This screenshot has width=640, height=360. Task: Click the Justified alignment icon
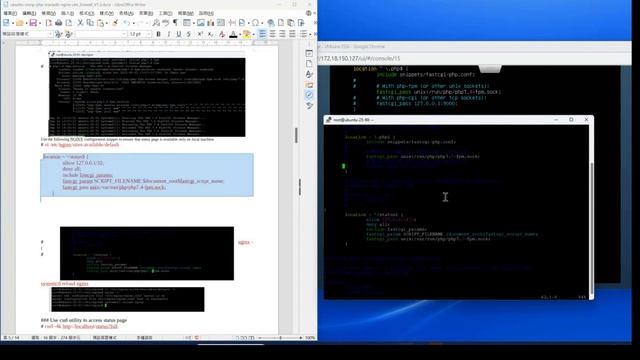click(x=292, y=34)
